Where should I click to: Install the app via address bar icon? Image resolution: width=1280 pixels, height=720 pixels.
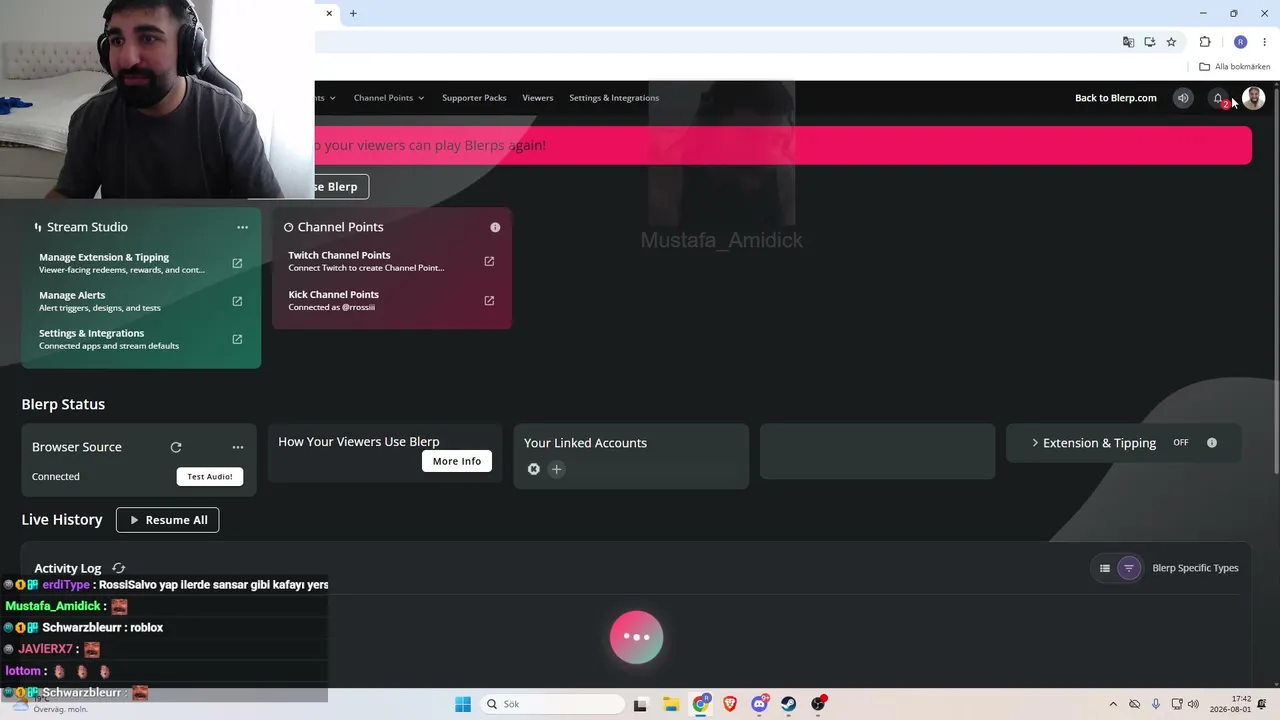tap(1150, 42)
